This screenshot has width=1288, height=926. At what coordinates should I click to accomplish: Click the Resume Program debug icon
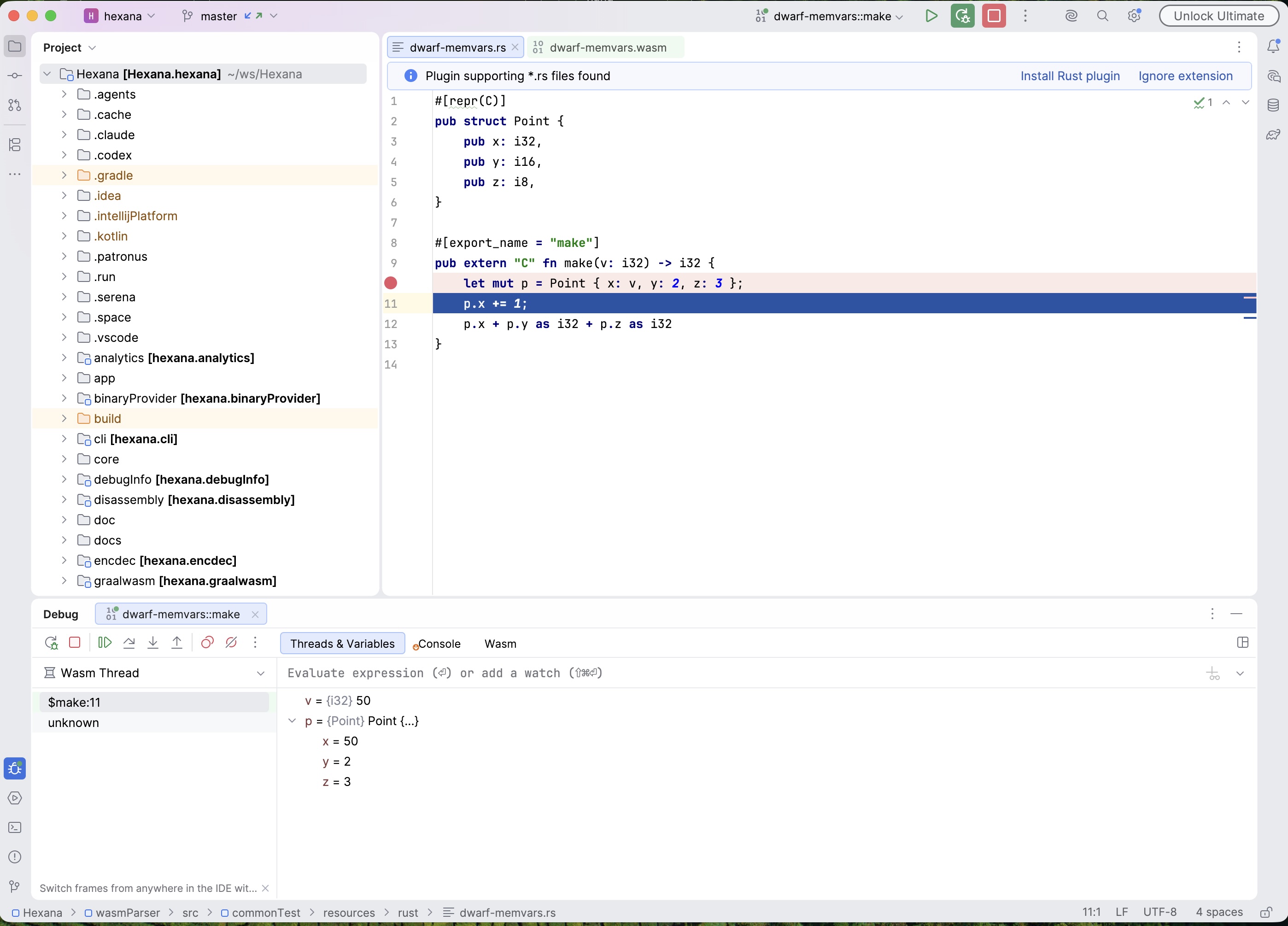[105, 643]
